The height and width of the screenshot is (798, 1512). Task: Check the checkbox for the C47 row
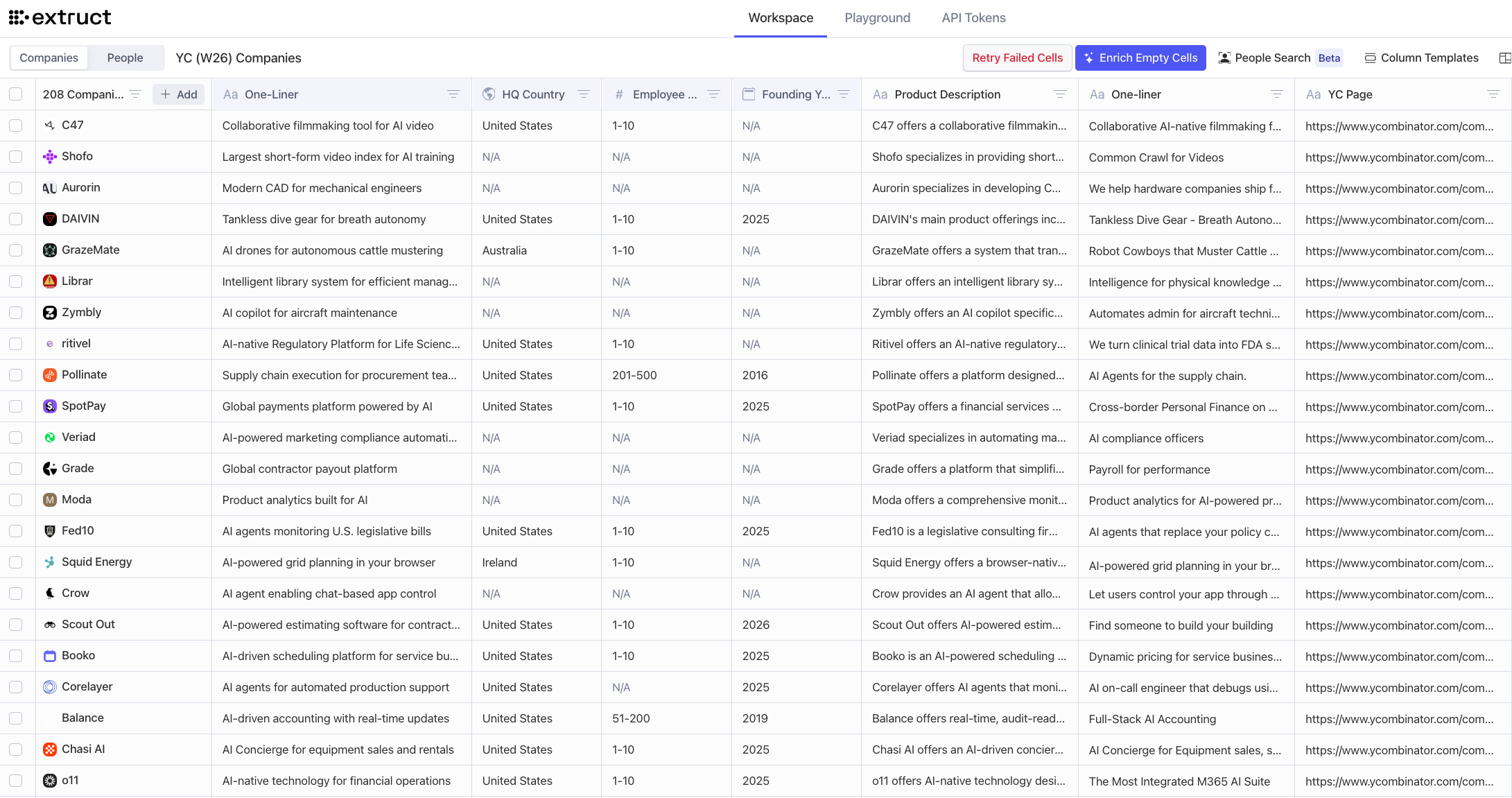coord(17,125)
